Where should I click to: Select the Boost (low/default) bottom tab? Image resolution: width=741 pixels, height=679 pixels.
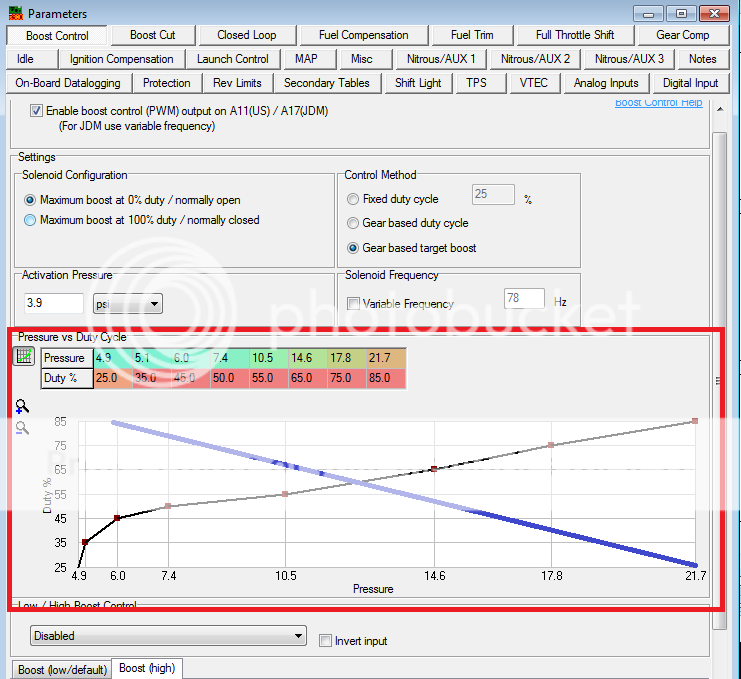pyautogui.click(x=62, y=669)
